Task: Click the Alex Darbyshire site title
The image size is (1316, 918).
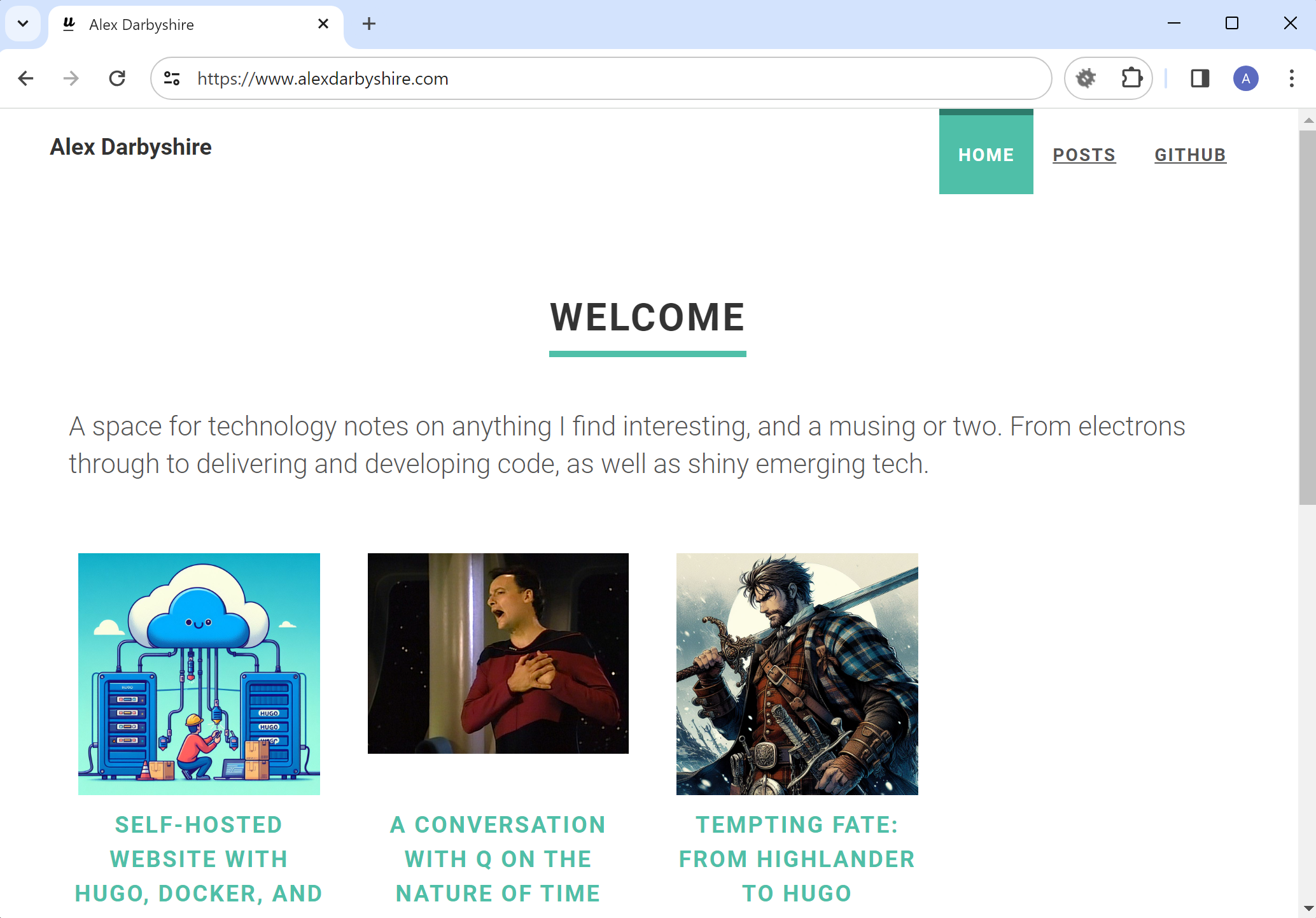Action: [130, 147]
